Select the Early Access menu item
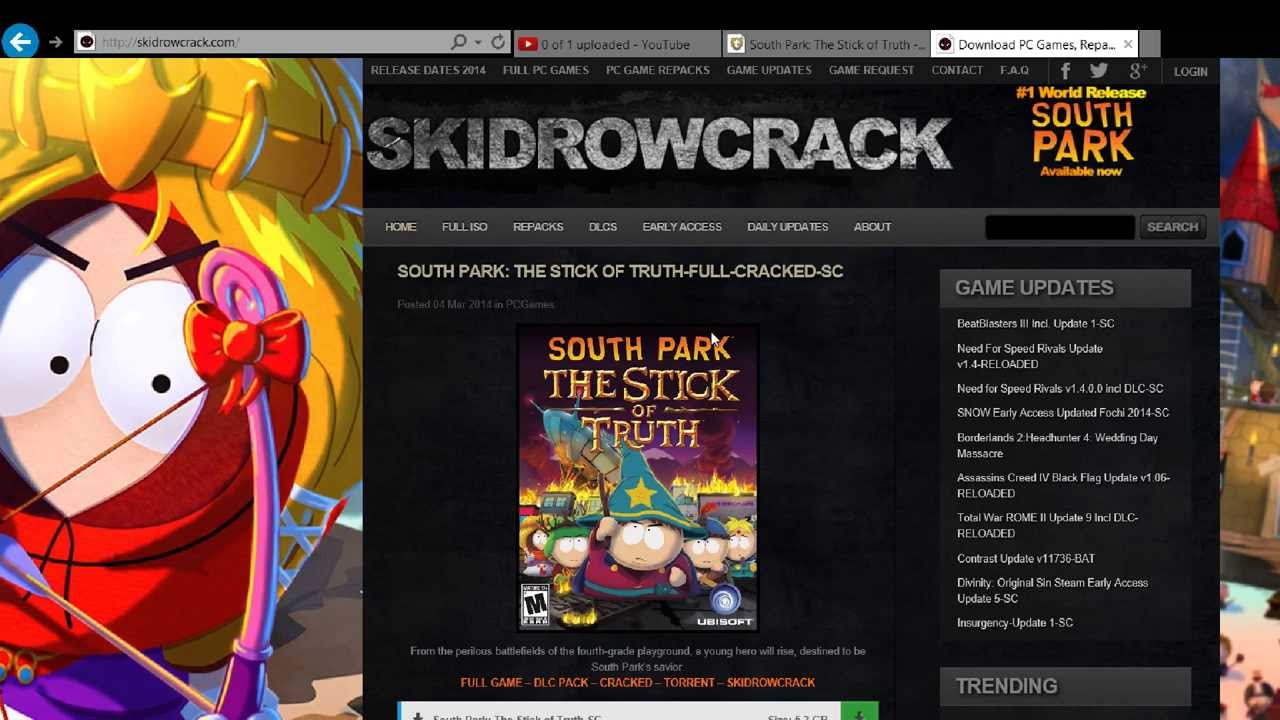Screen dimensions: 1280x720 click(x=682, y=227)
